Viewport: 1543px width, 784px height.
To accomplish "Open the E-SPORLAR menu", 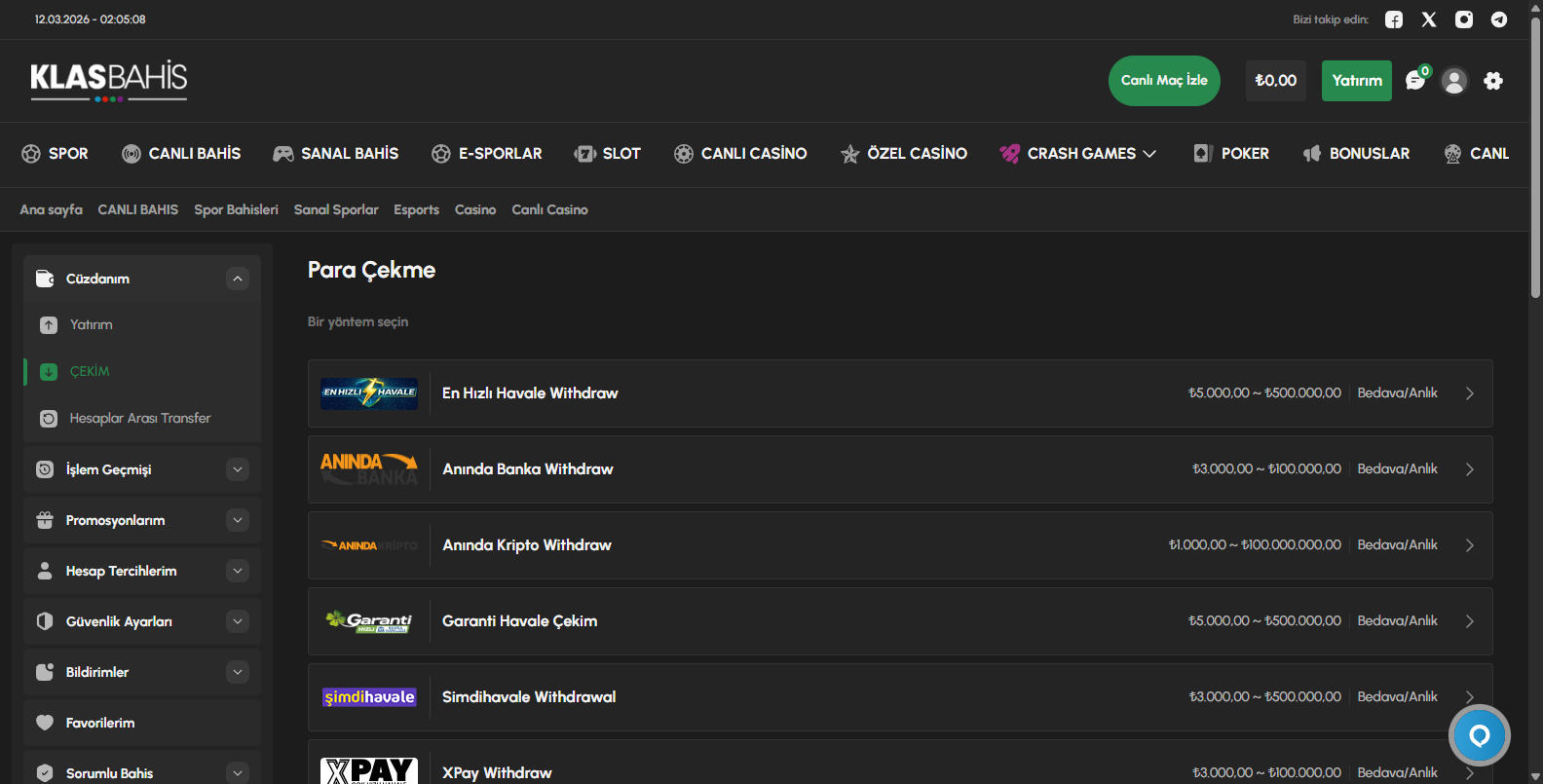I will [487, 154].
